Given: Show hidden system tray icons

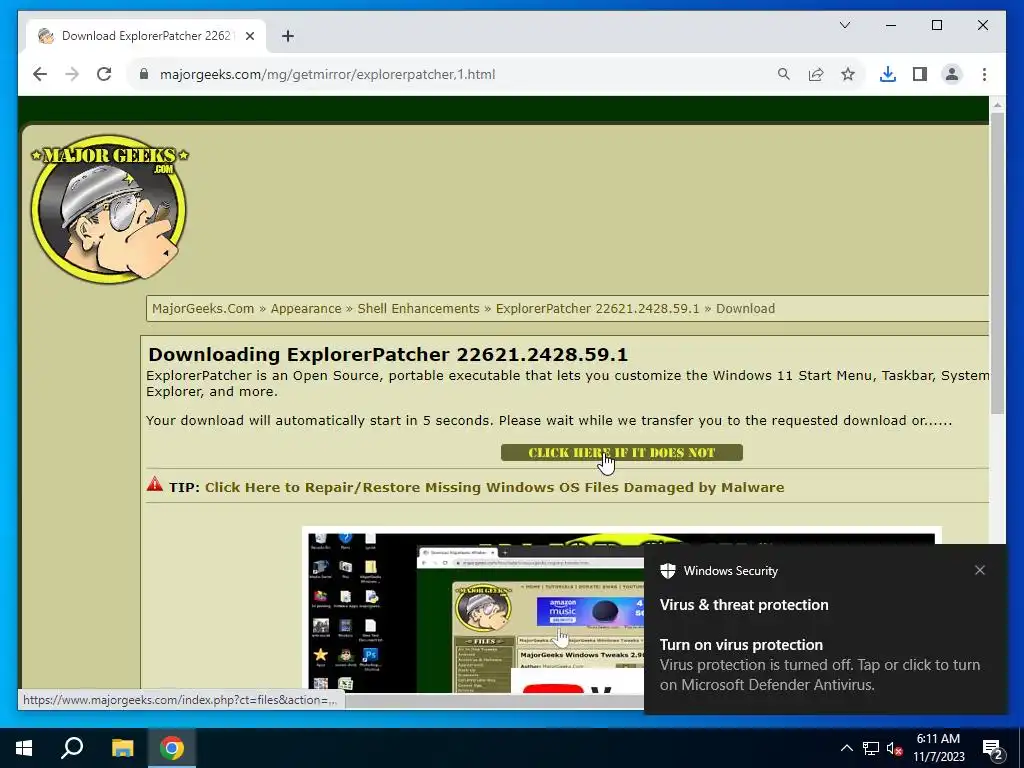Looking at the screenshot, I should (x=846, y=748).
